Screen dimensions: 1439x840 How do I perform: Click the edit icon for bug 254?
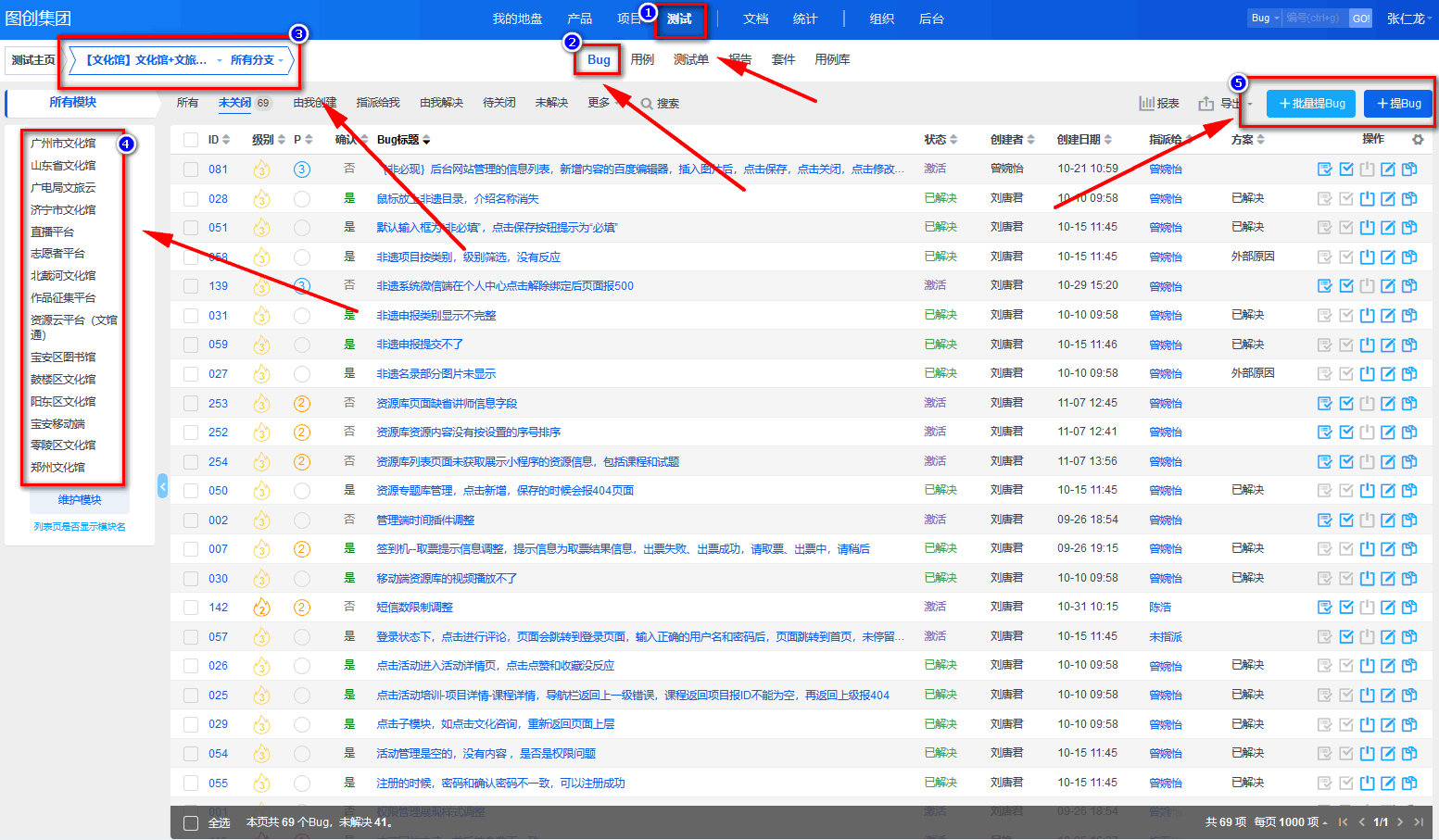click(1388, 461)
